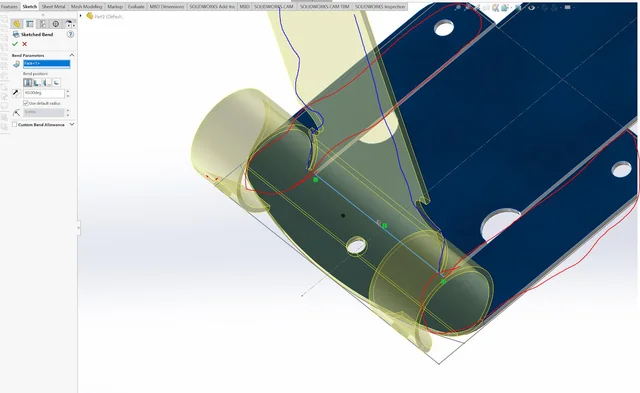Enable Custom Bend Allowance checkbox

click(14, 124)
